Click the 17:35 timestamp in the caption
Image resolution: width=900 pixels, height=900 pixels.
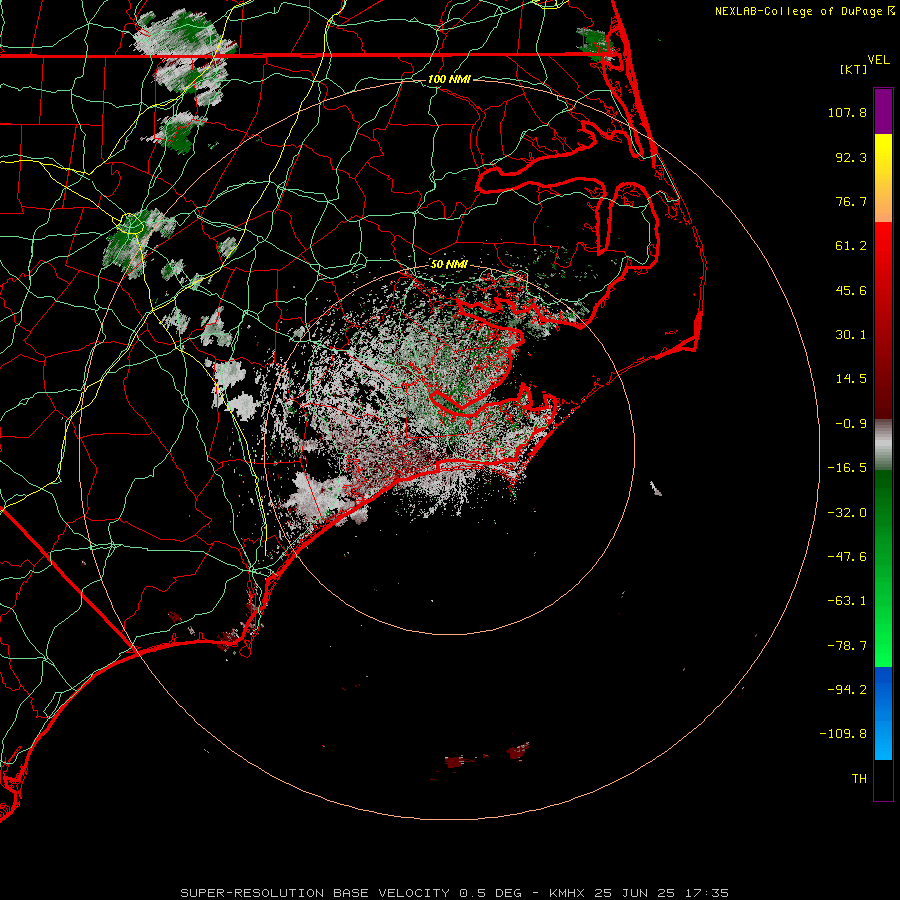(x=707, y=893)
